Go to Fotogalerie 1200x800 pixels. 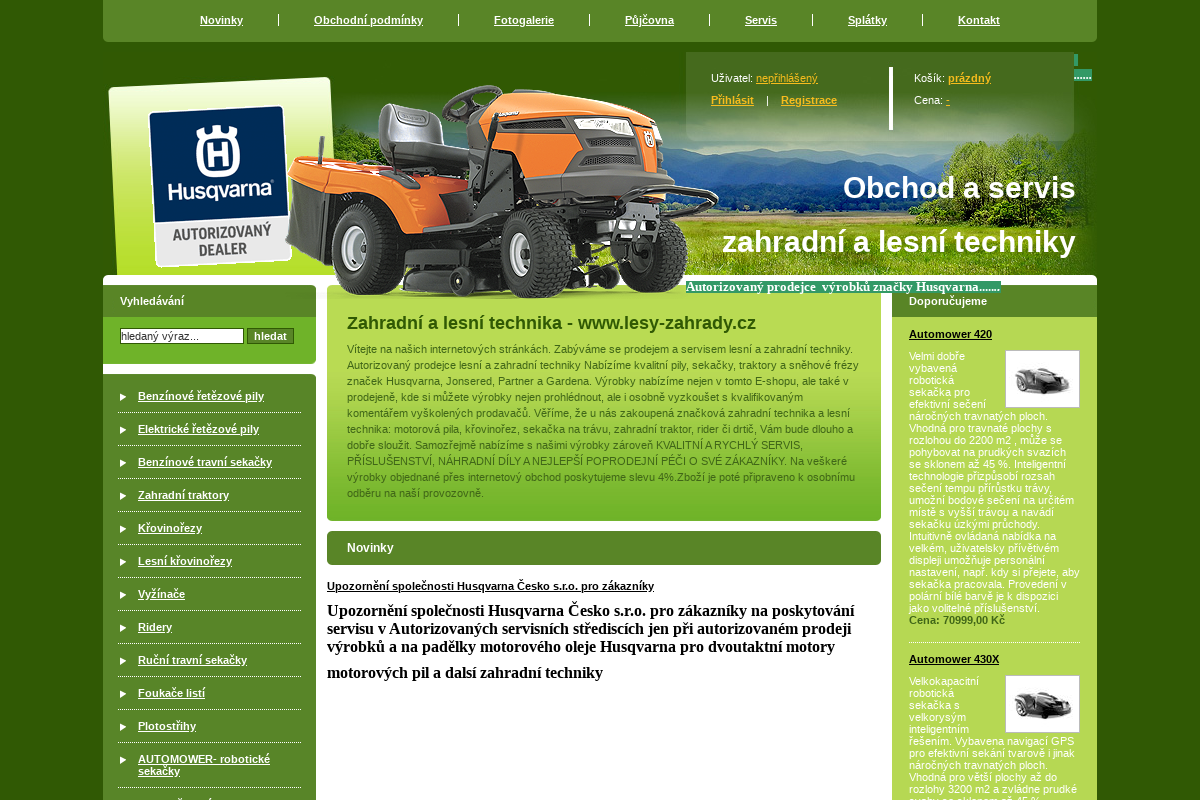(x=524, y=20)
